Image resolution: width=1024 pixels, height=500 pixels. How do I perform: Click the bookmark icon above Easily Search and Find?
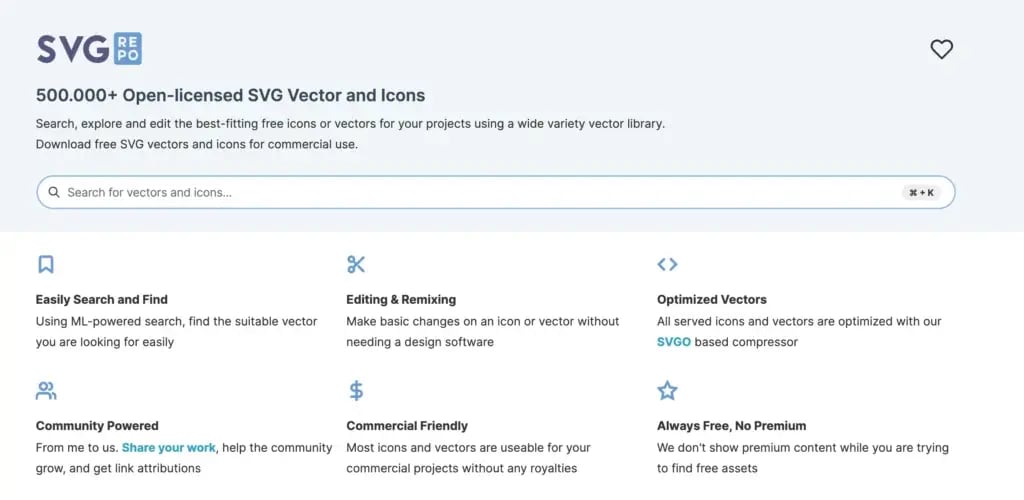(x=46, y=264)
